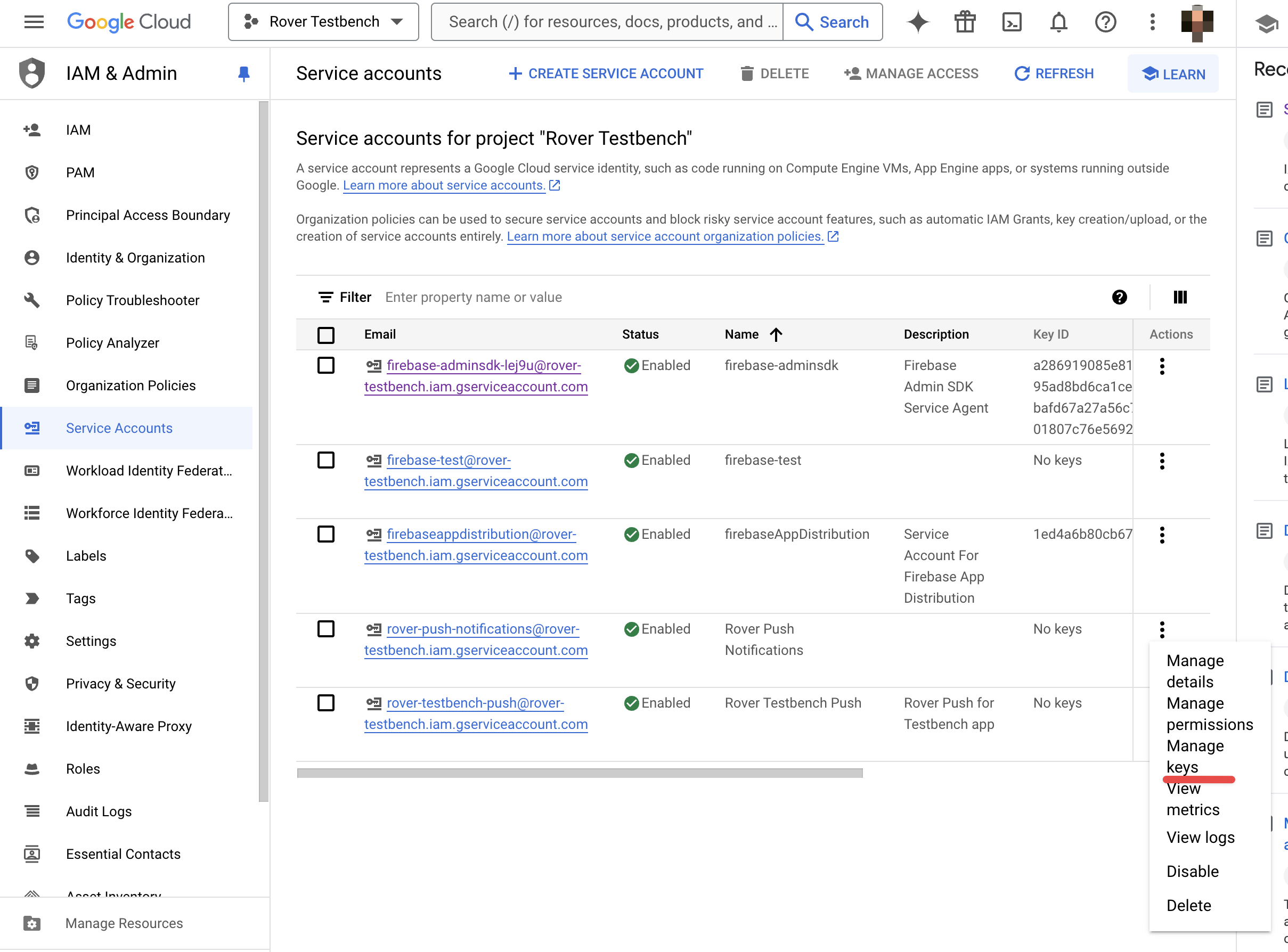The height and width of the screenshot is (952, 1288).
Task: Check the rover-testbench-push row checkbox
Action: pos(326,703)
